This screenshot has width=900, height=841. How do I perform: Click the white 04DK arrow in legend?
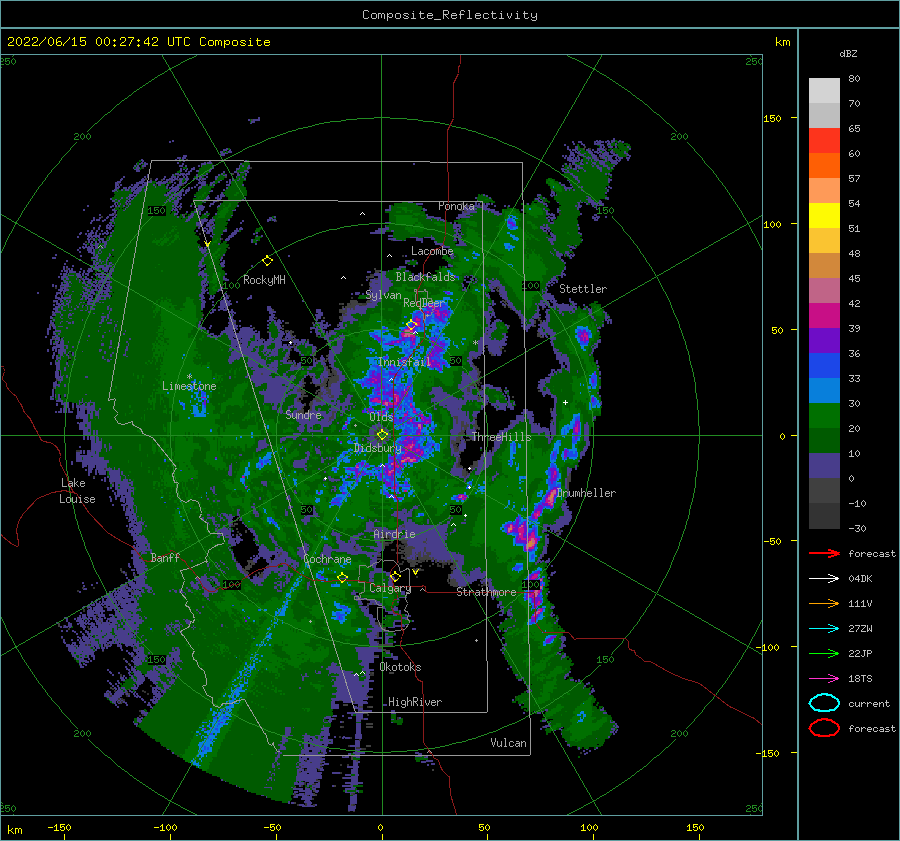tap(824, 579)
